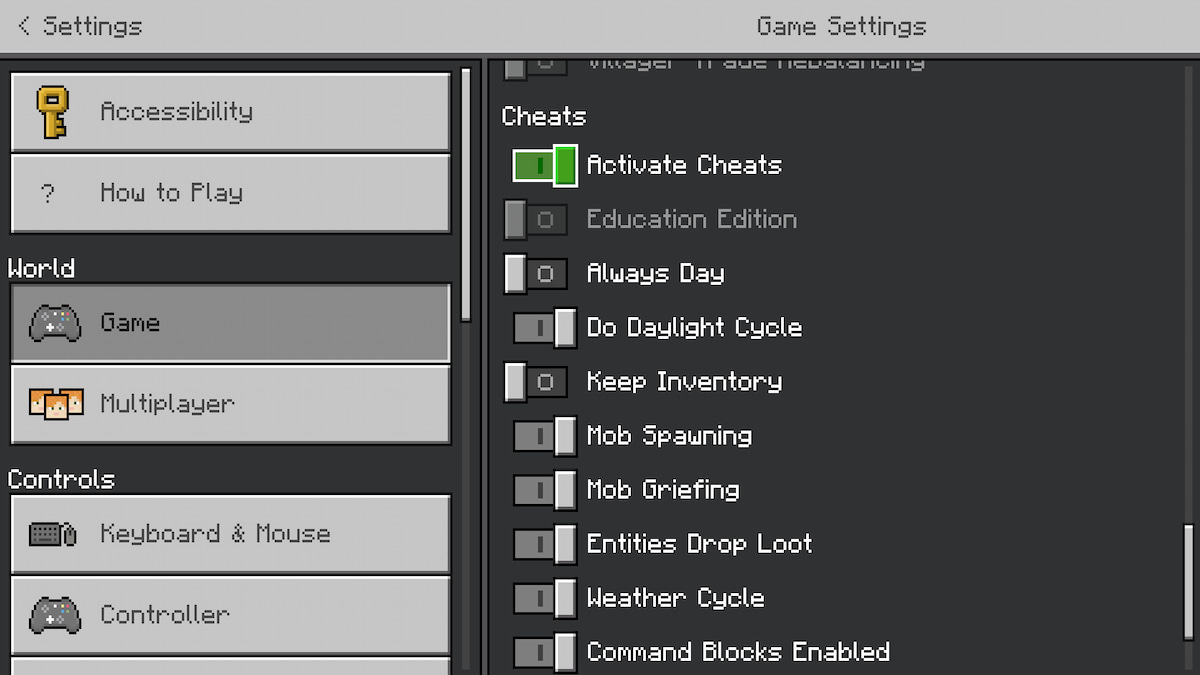This screenshot has width=1200, height=675.
Task: Toggle off Do Daylight Cycle
Action: pos(545,327)
